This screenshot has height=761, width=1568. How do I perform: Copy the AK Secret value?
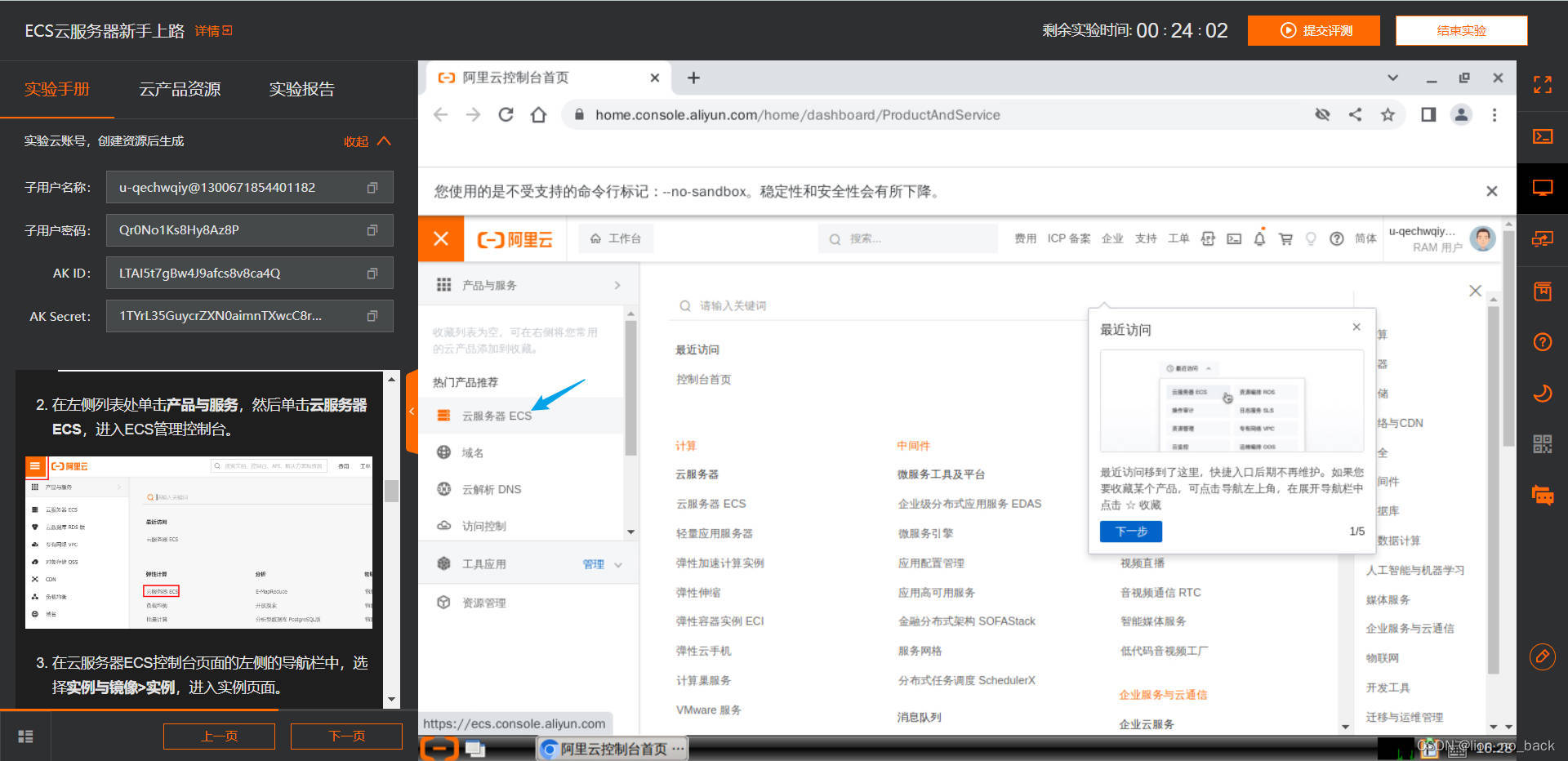coord(372,316)
